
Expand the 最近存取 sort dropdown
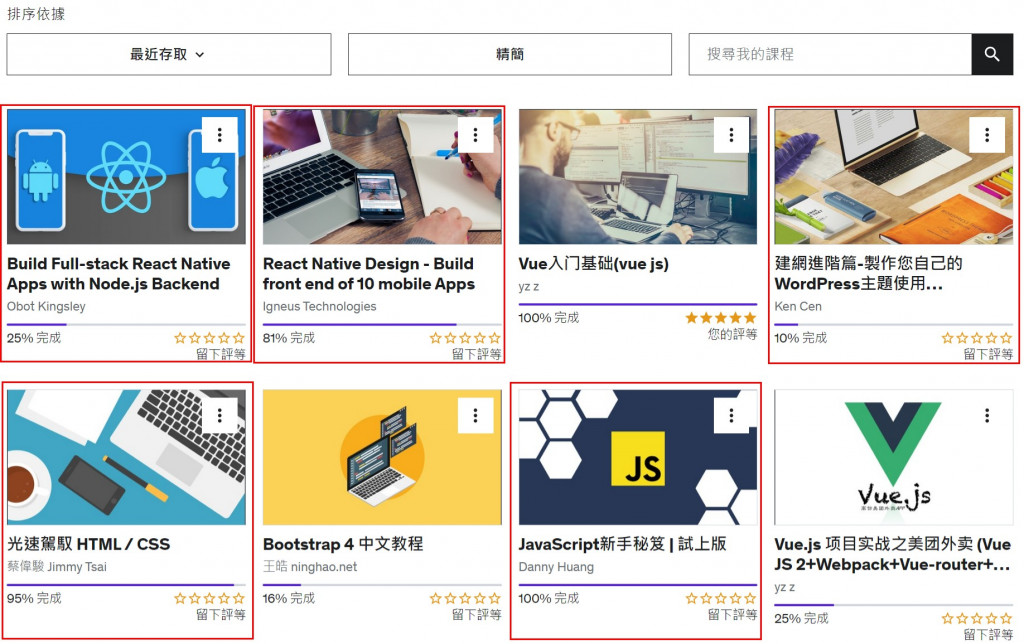168,54
